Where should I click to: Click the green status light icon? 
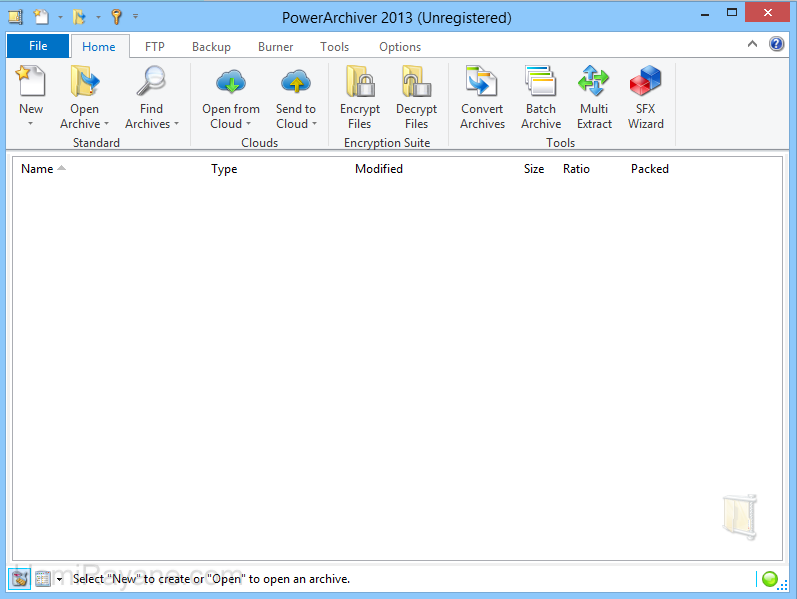click(x=770, y=579)
